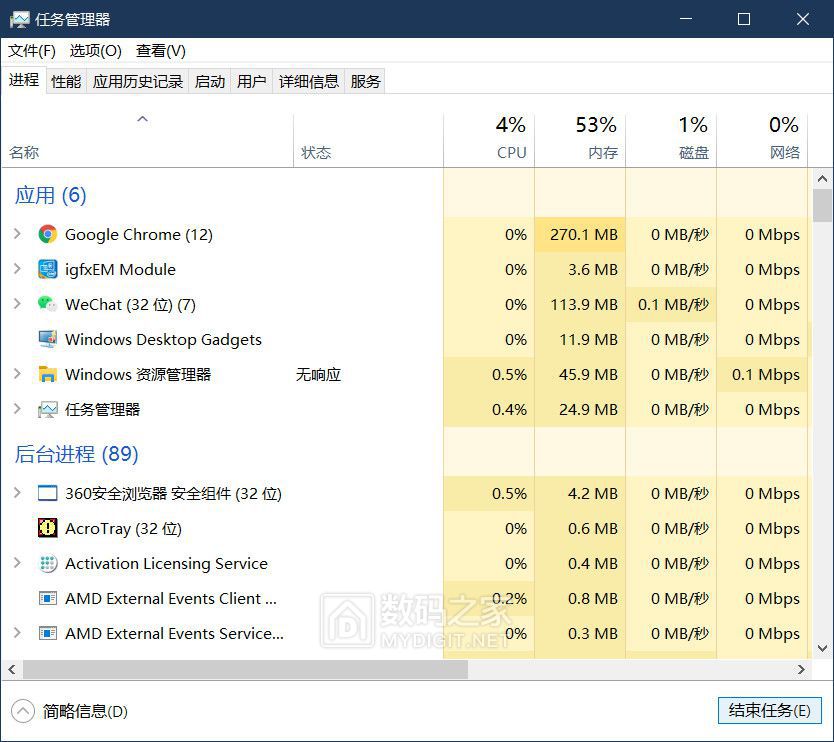This screenshot has width=834, height=742.
Task: Switch to the 性能 tab
Action: [x=66, y=82]
